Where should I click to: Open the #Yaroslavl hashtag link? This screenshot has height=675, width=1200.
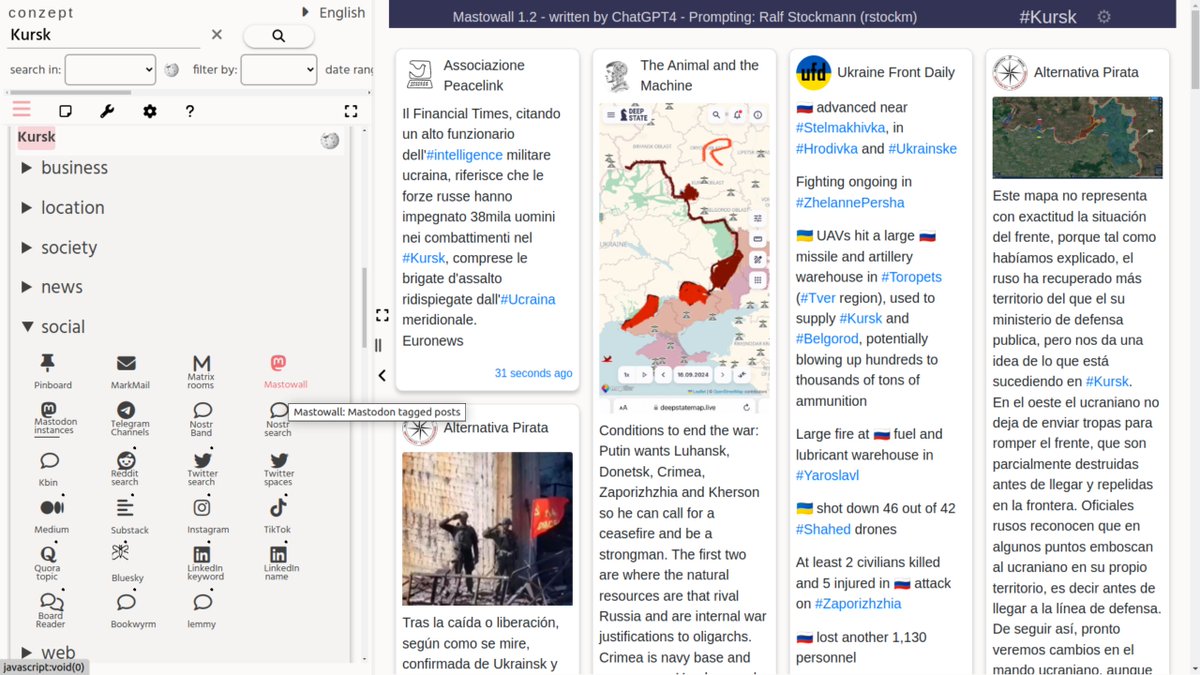[827, 476]
